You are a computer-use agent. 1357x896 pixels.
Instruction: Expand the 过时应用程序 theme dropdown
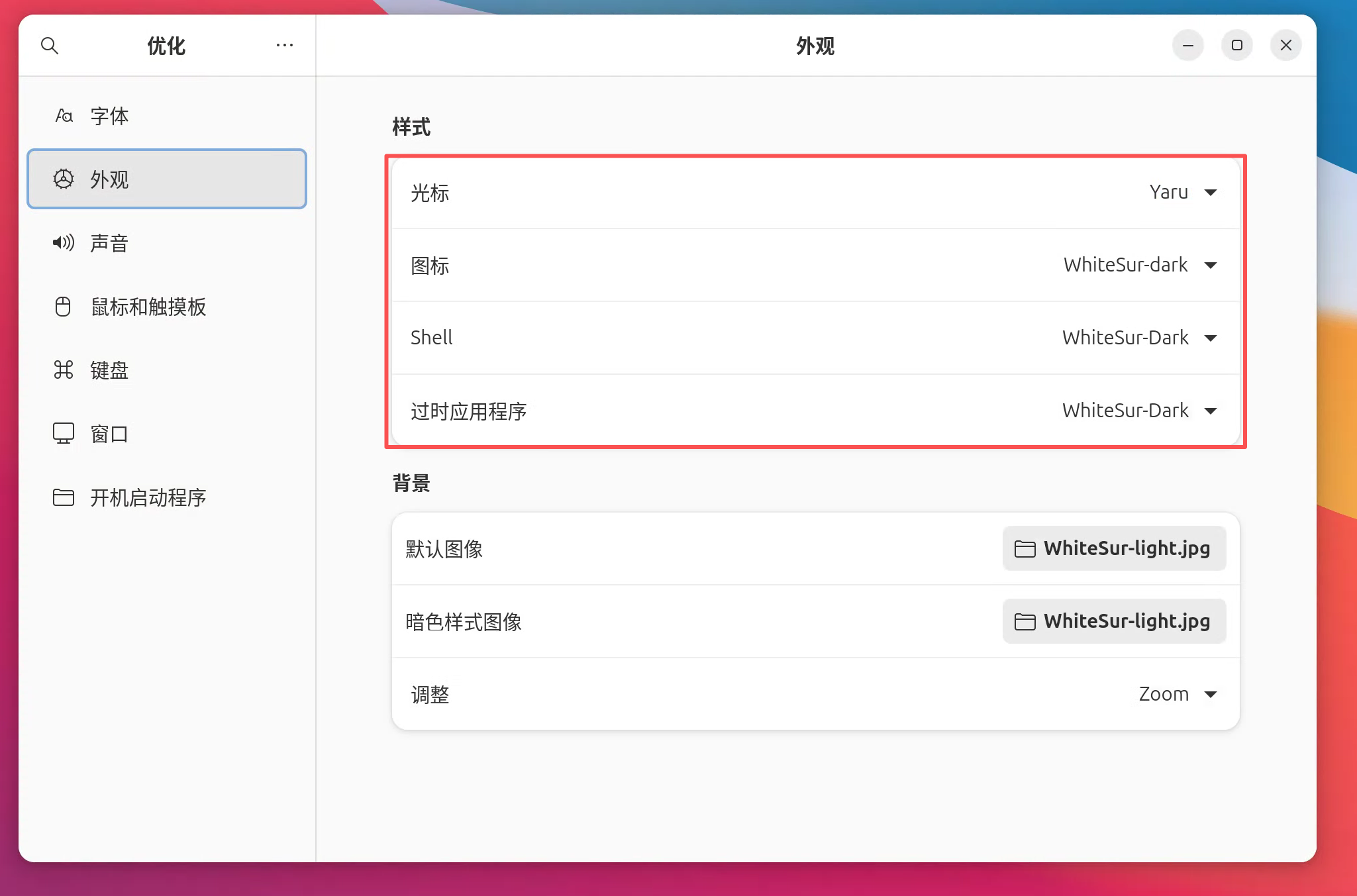(1140, 411)
